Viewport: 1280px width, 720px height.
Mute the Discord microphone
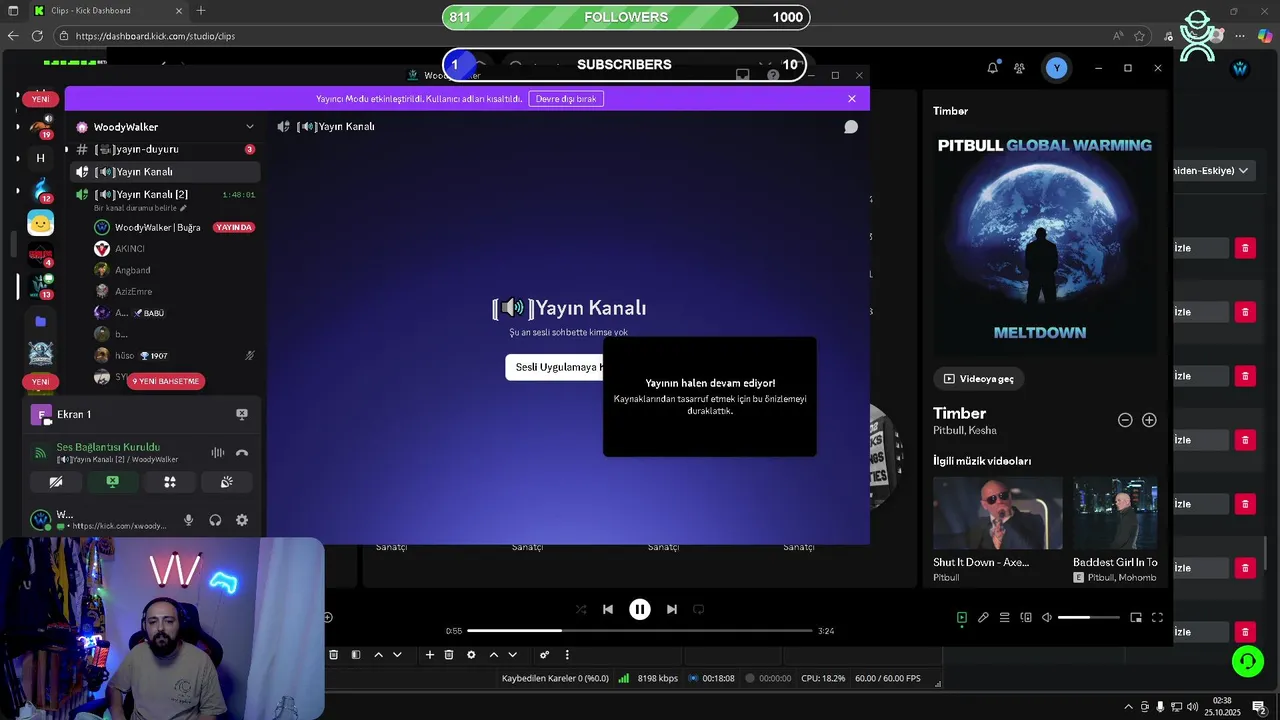coord(188,520)
